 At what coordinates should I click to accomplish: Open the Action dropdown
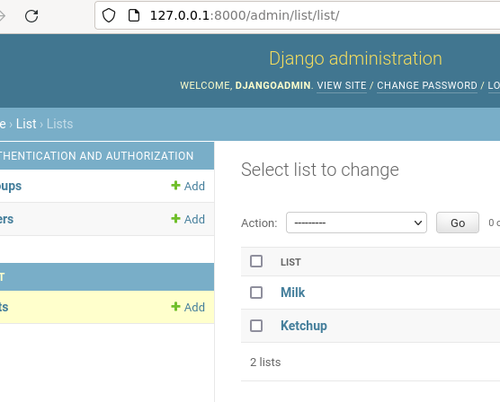click(356, 223)
